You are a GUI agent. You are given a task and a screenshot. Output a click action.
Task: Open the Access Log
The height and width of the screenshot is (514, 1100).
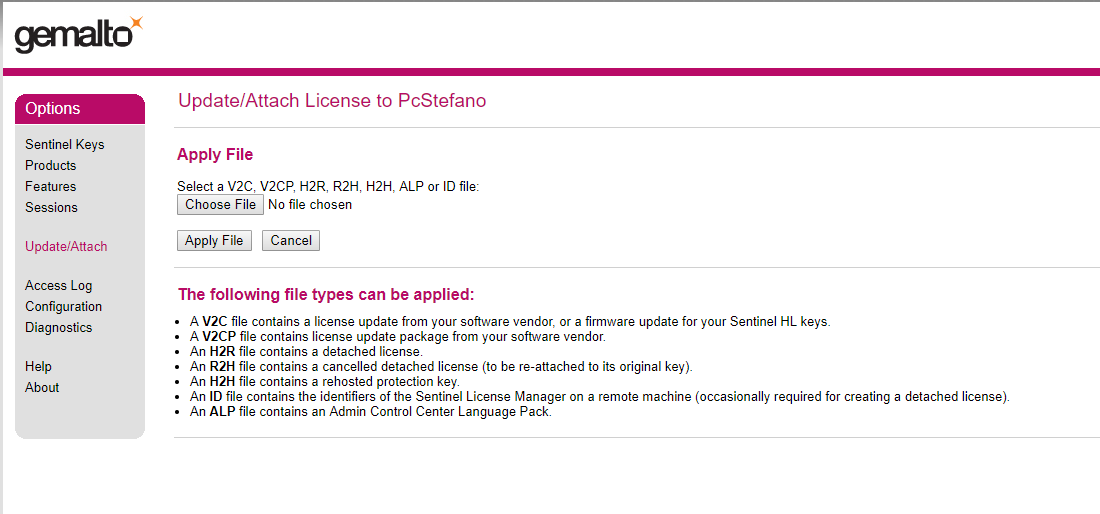click(x=58, y=285)
